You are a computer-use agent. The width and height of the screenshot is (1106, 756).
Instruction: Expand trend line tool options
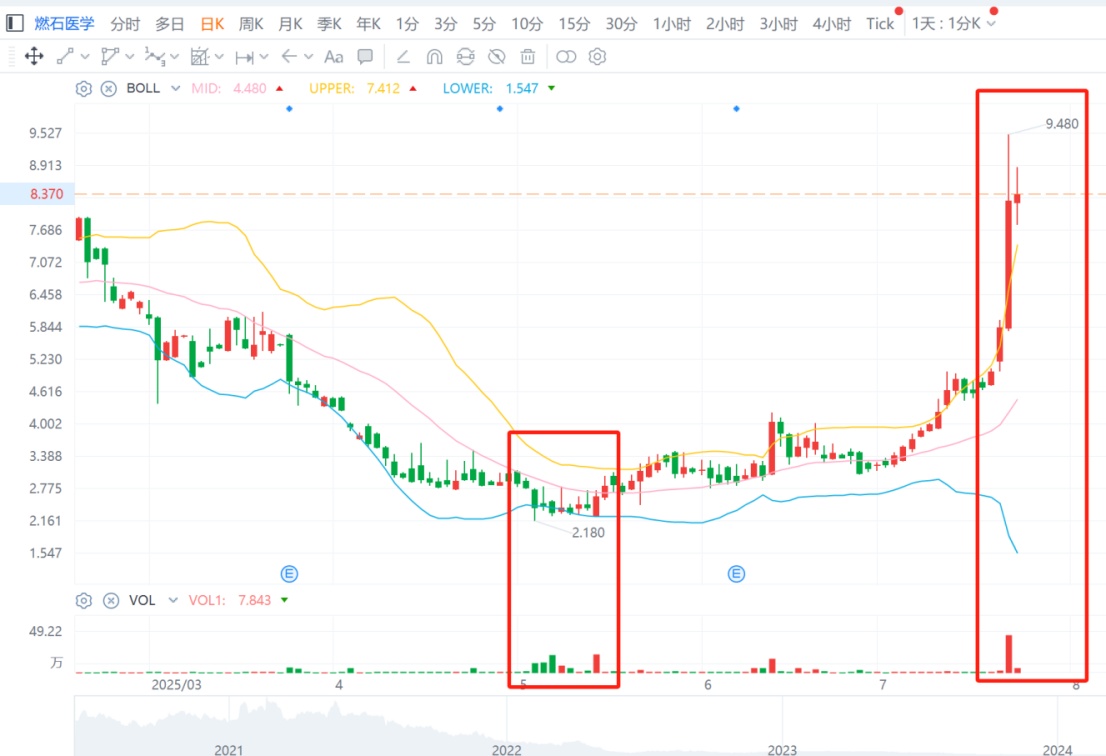(x=85, y=56)
